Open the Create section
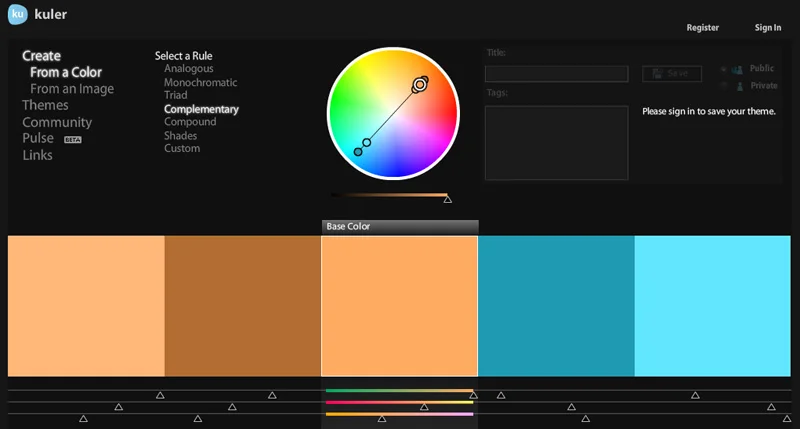Image resolution: width=800 pixels, height=429 pixels. tap(41, 56)
